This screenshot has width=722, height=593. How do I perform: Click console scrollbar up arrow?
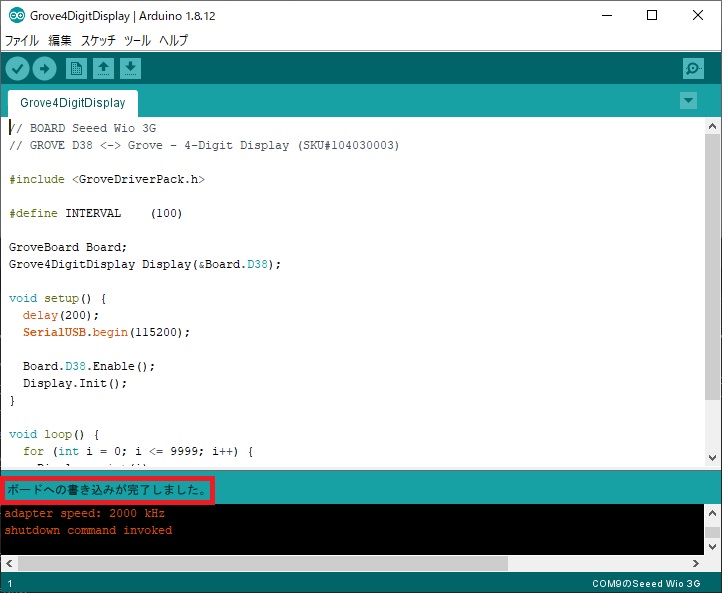coord(712,513)
